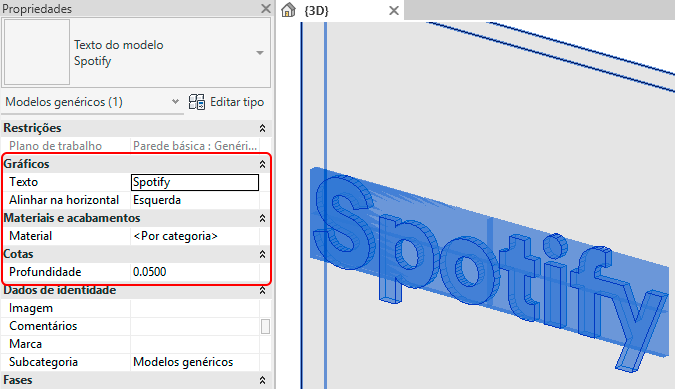
Task: Click the Plano de trabalho label
Action: point(56,146)
